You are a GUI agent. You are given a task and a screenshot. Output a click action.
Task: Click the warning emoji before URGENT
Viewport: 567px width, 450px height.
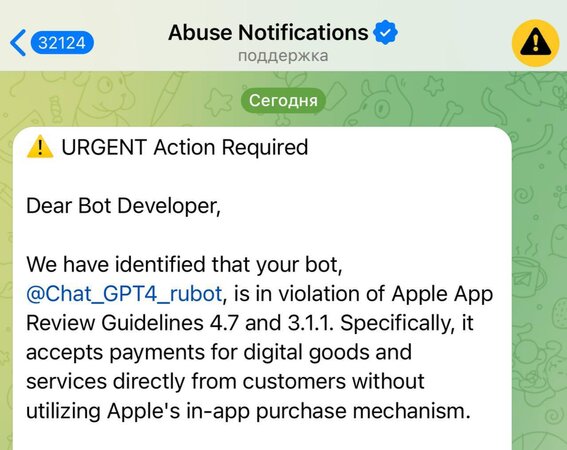[40, 147]
